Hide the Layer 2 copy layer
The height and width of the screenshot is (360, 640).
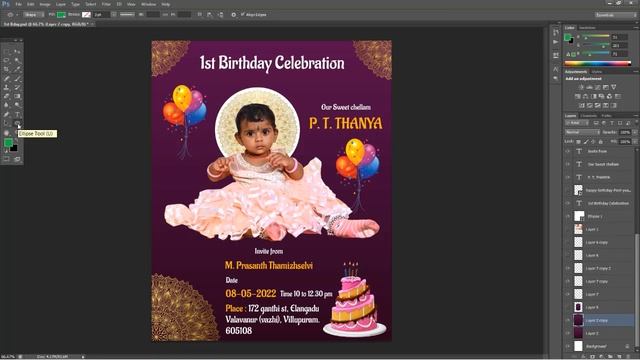pos(568,320)
